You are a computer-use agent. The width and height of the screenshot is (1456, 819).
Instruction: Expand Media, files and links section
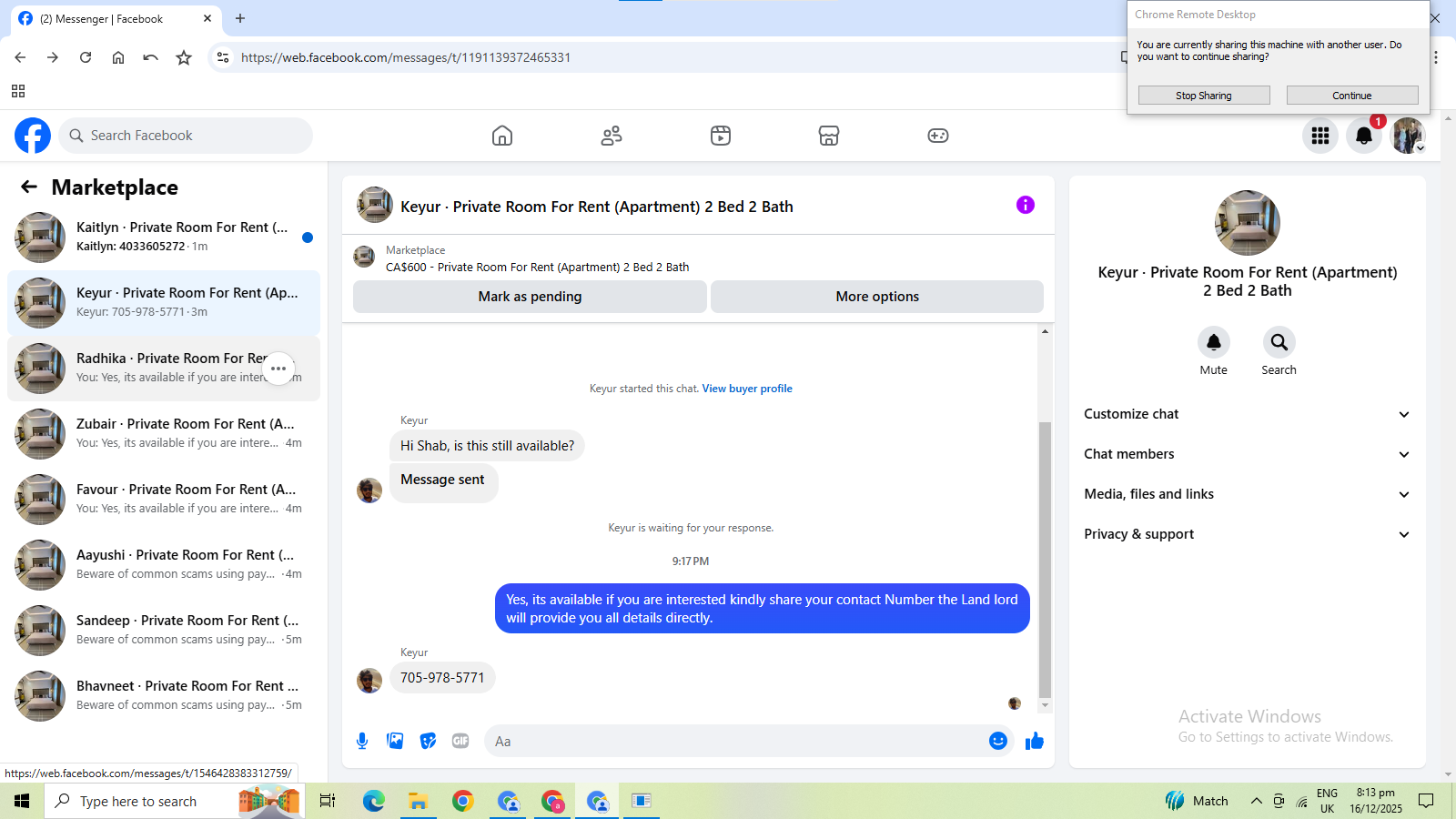coord(1246,494)
